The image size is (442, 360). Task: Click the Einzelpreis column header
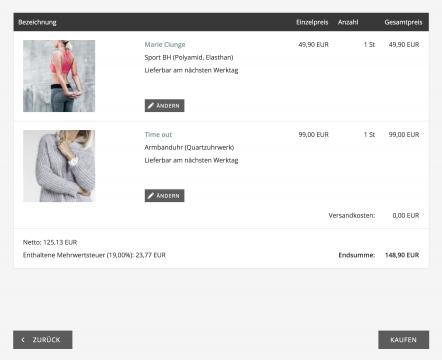tap(312, 22)
